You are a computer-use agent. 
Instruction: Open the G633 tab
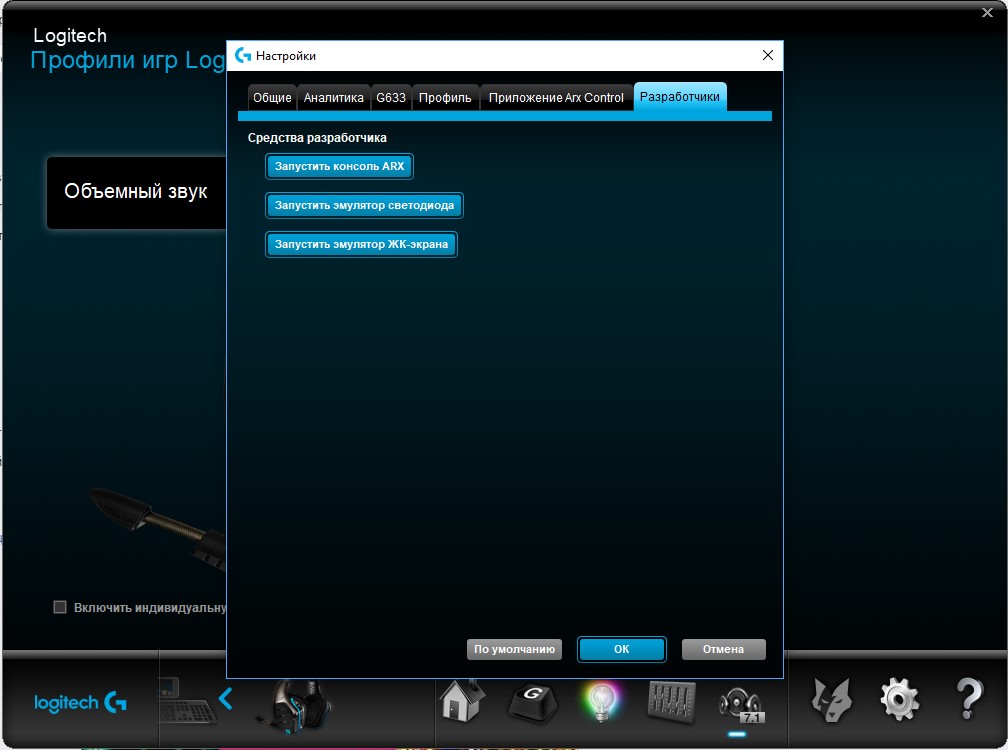coord(391,98)
